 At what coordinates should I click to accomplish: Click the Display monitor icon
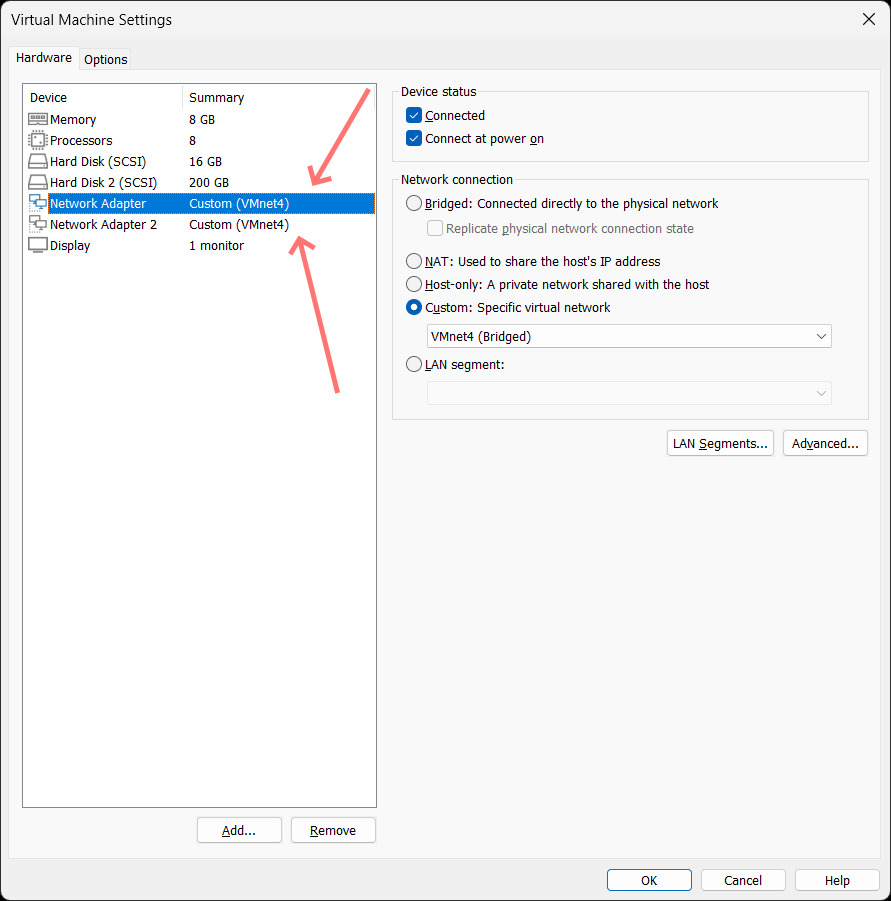[x=37, y=246]
